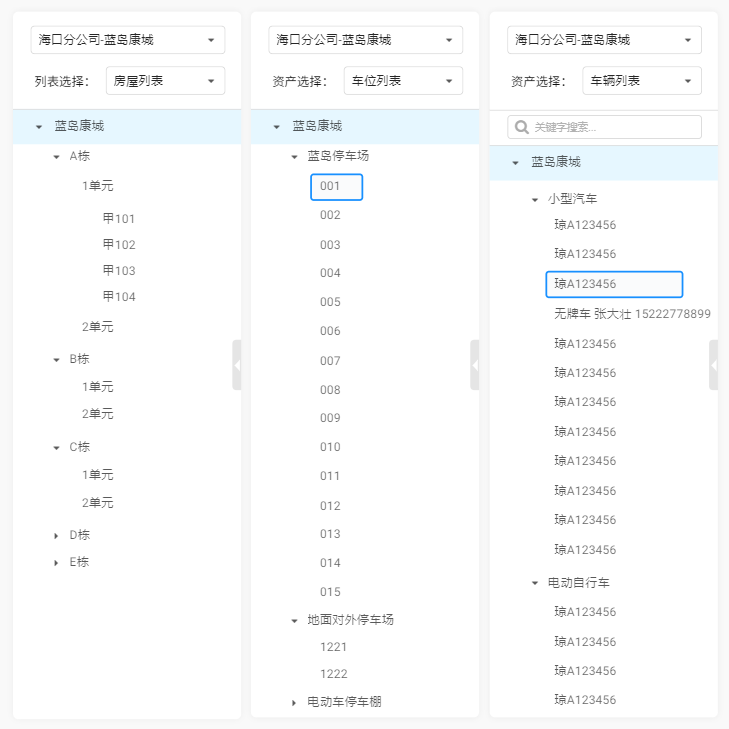
Task: Click the collapse handle on the first panel's right edge
Action: coord(237,365)
